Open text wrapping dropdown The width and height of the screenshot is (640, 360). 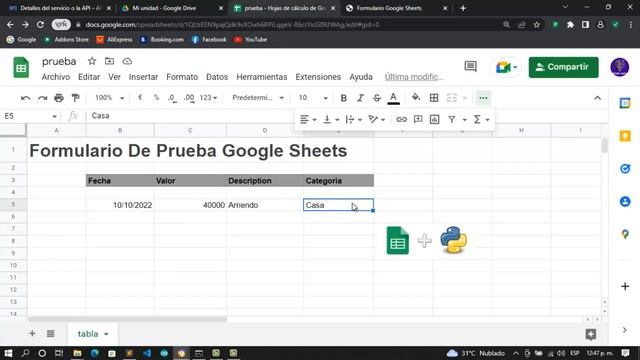353,119
